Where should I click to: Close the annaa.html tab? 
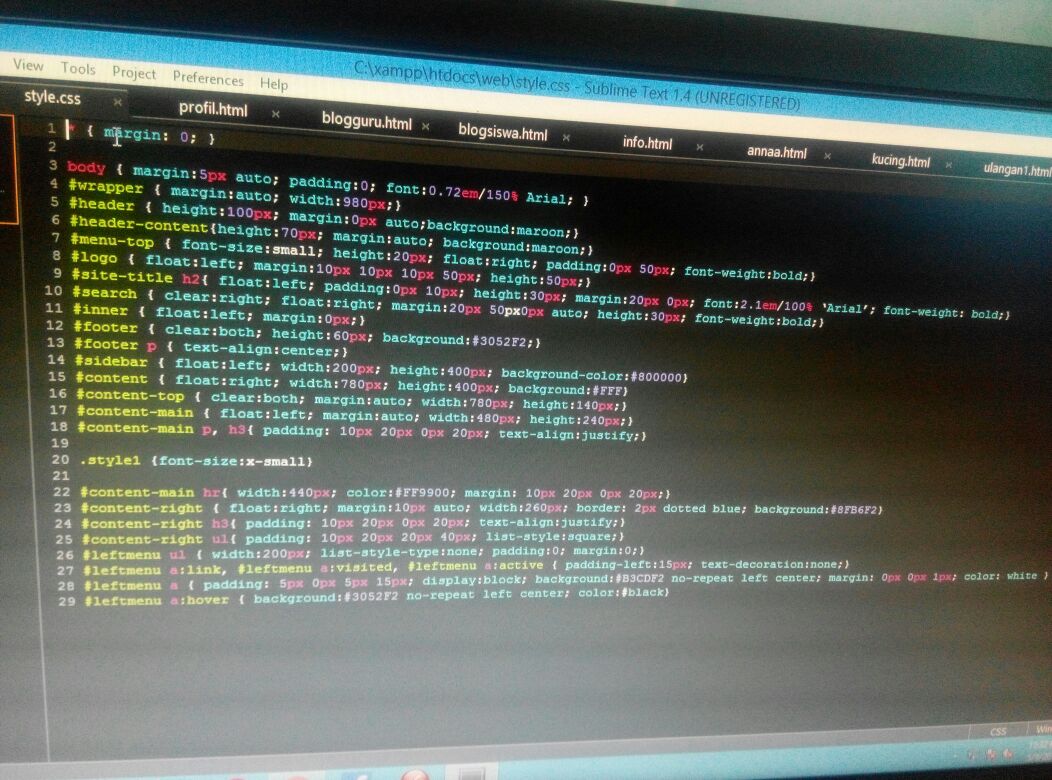click(x=827, y=156)
